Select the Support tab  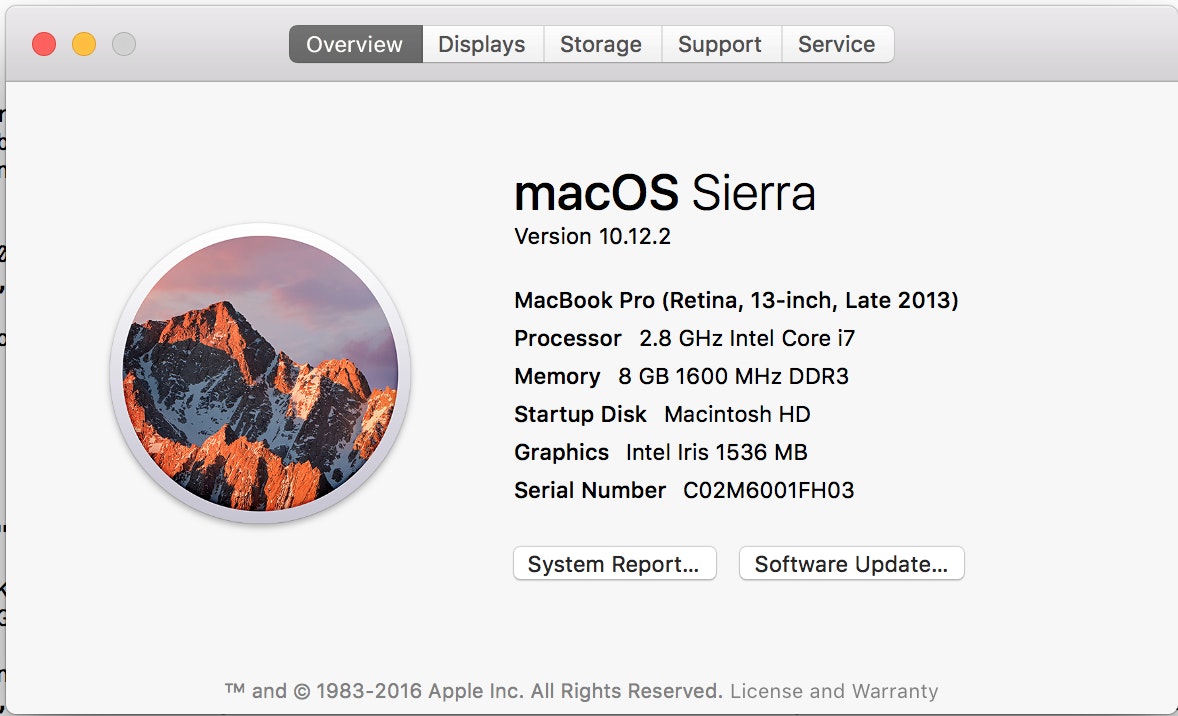tap(719, 44)
